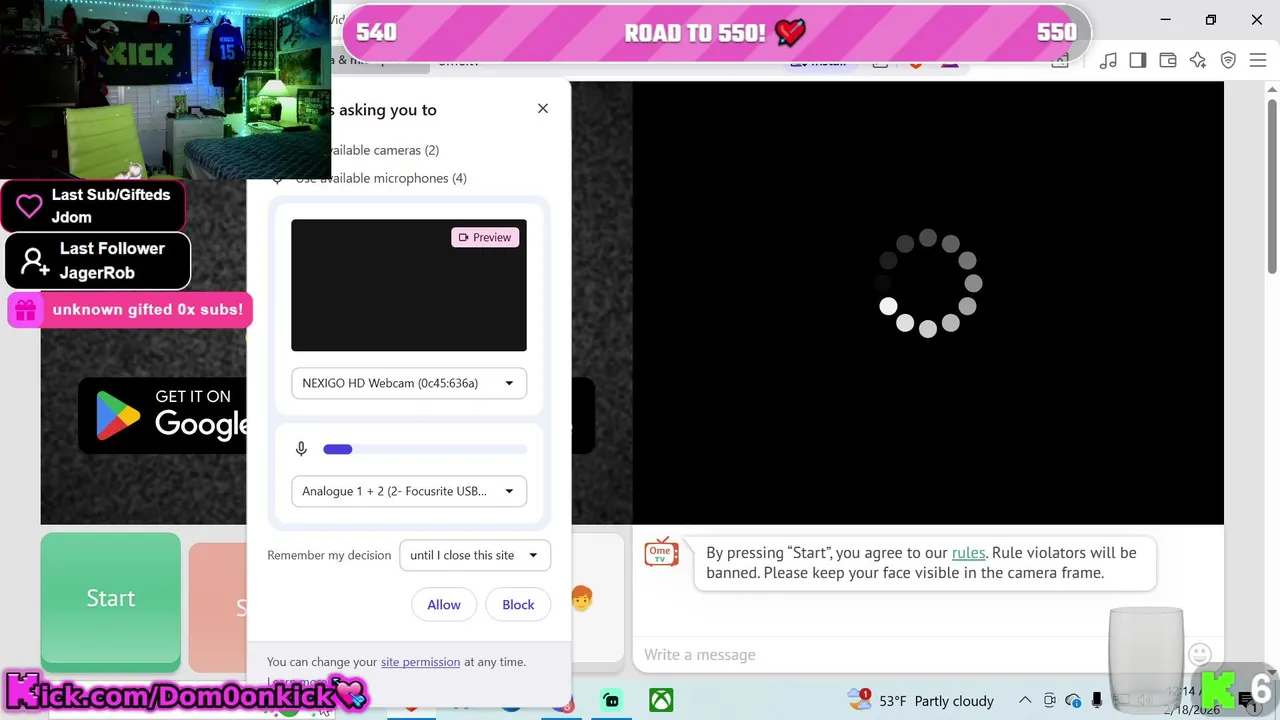Click the VPN shield icon in the toolbar

(x=1228, y=61)
